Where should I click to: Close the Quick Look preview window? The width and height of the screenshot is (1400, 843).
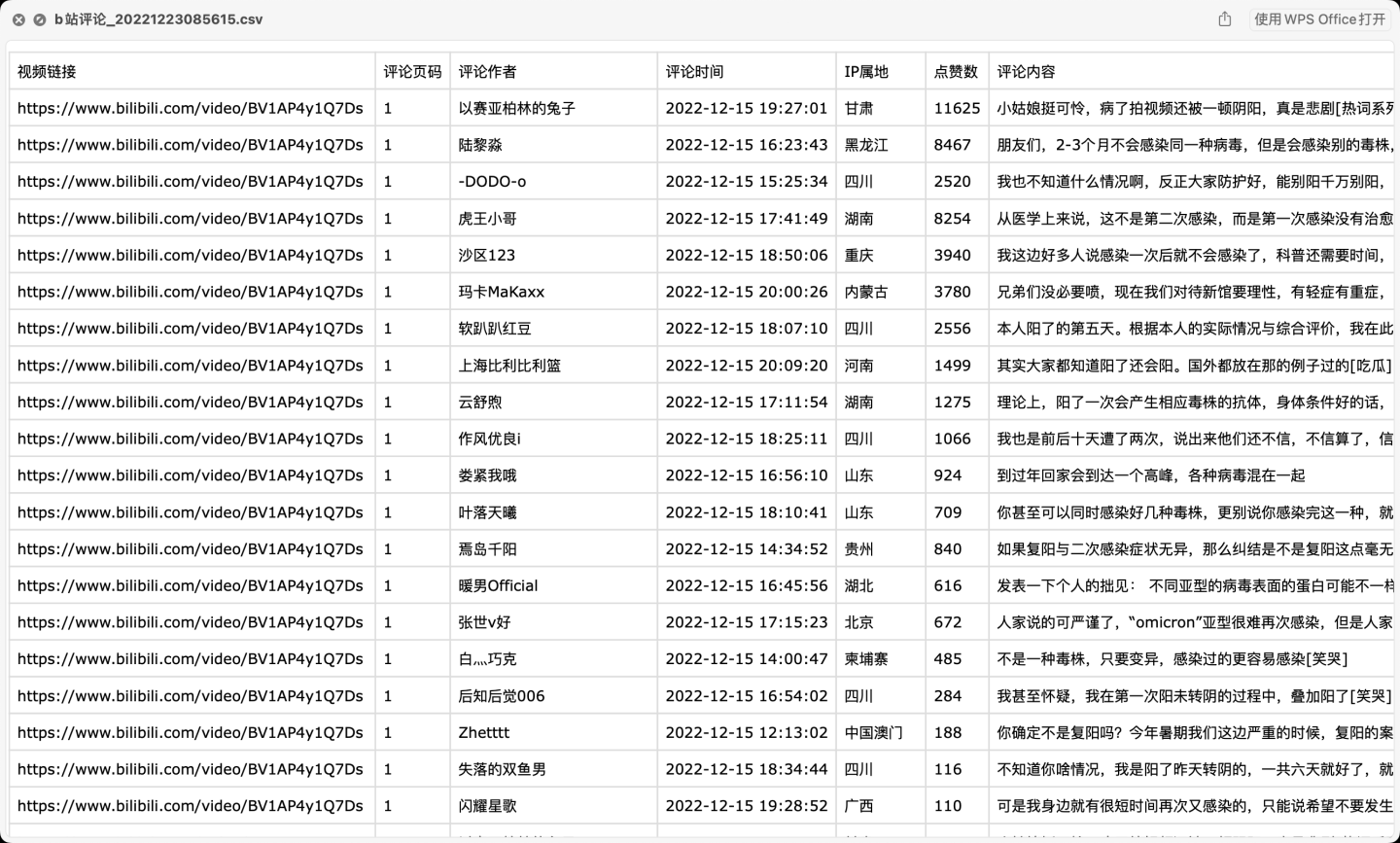coord(18,19)
